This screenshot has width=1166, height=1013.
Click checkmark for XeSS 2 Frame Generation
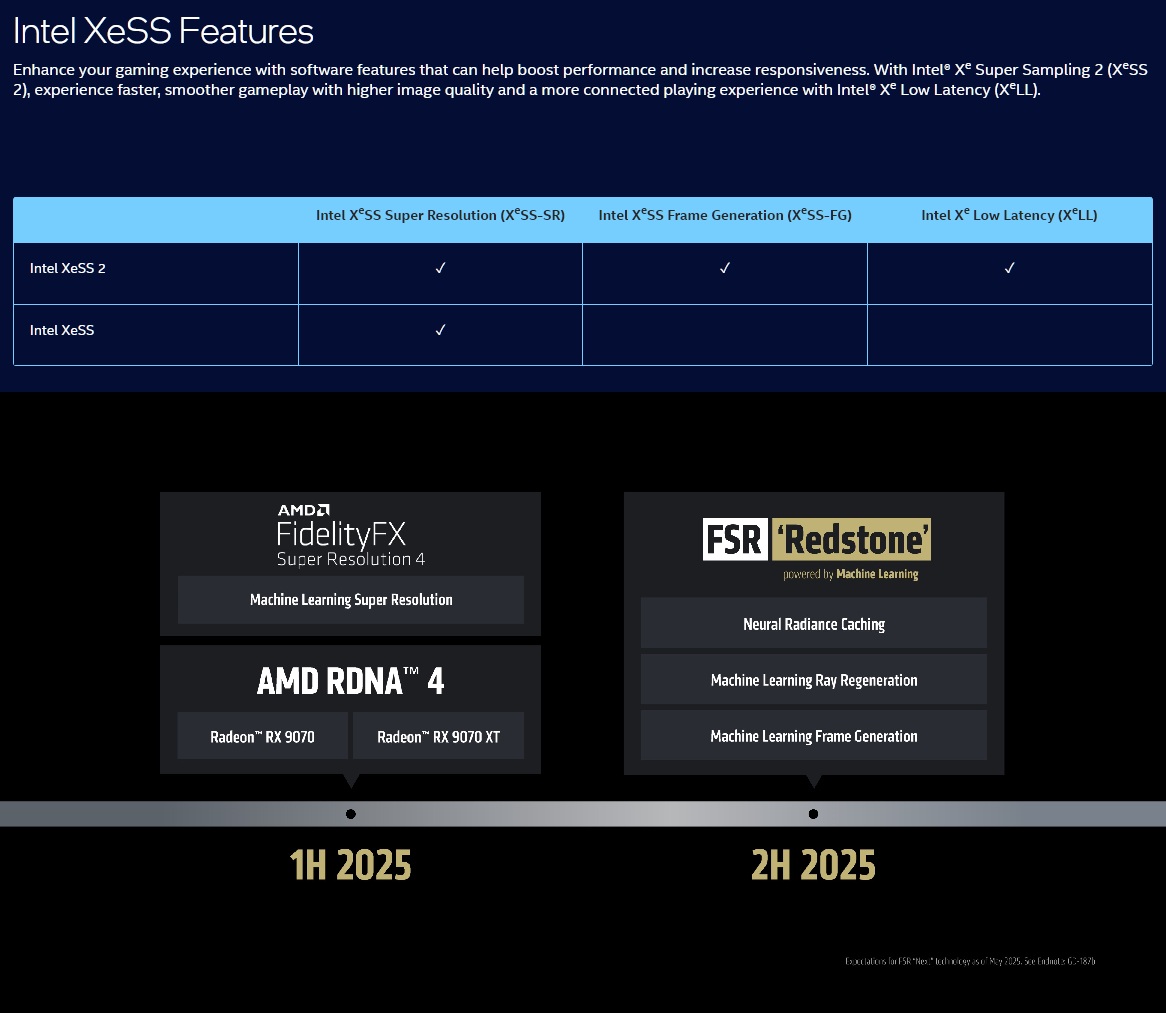725,268
